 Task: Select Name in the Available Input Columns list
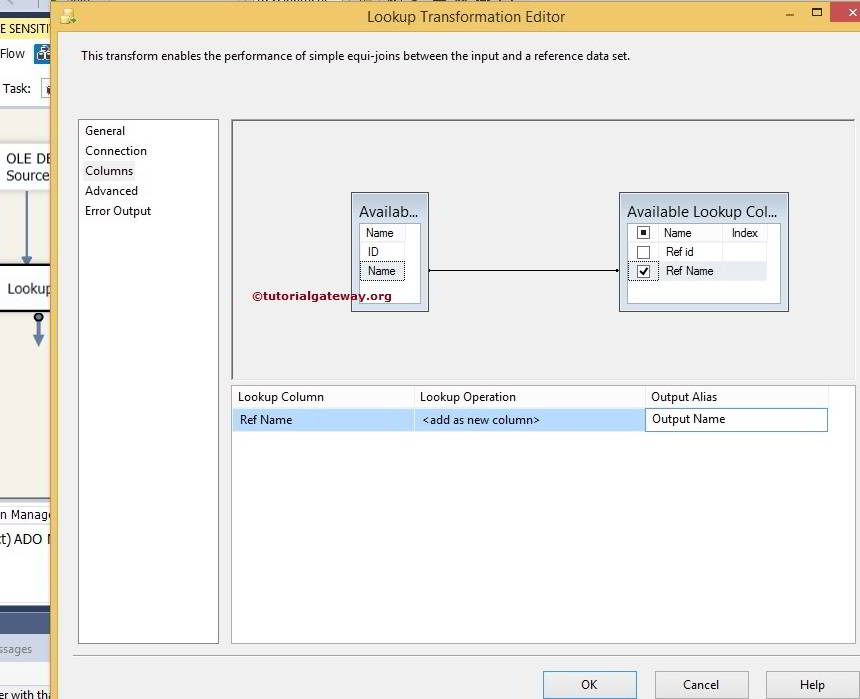click(x=381, y=271)
